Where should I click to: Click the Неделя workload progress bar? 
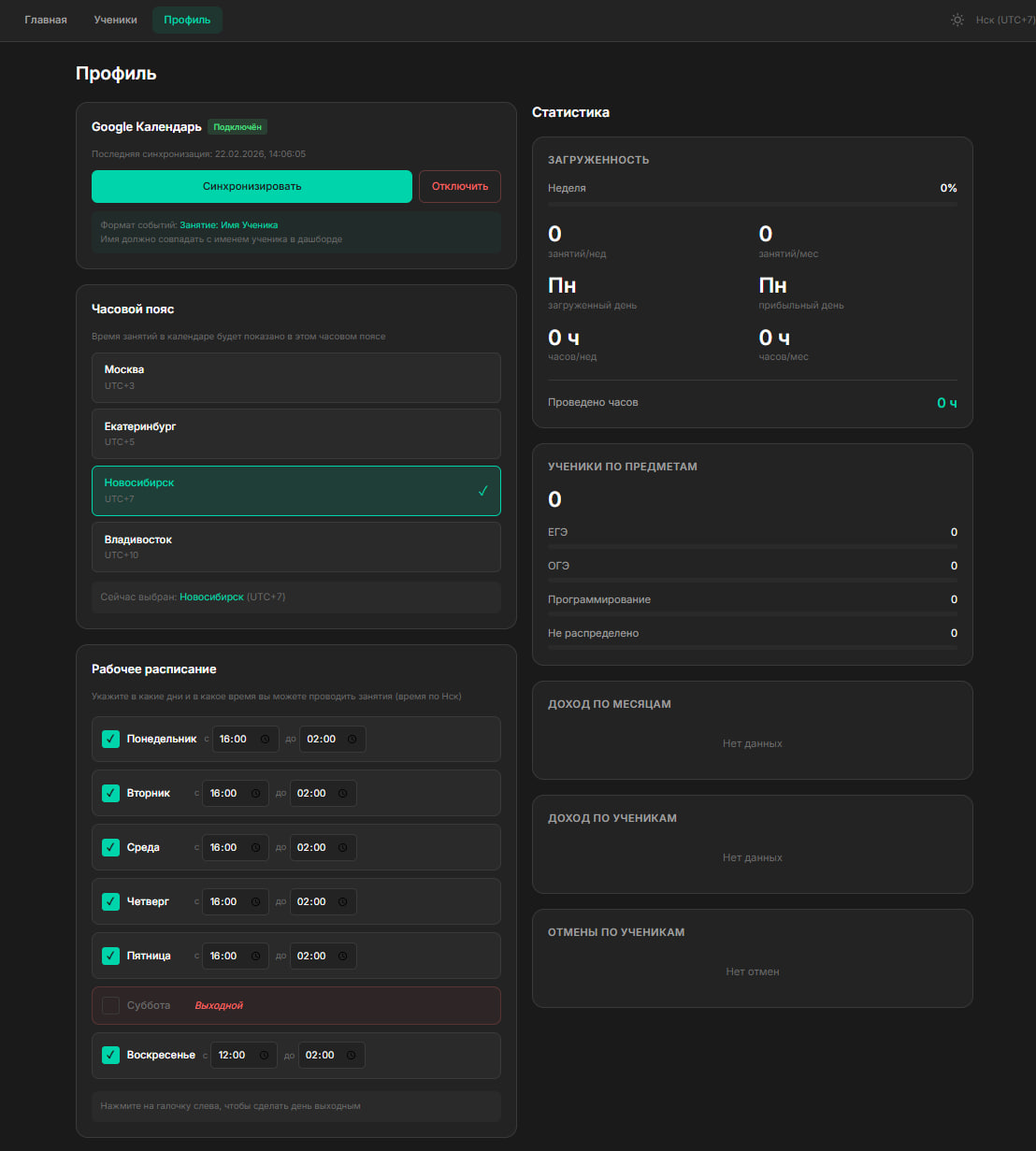752,204
